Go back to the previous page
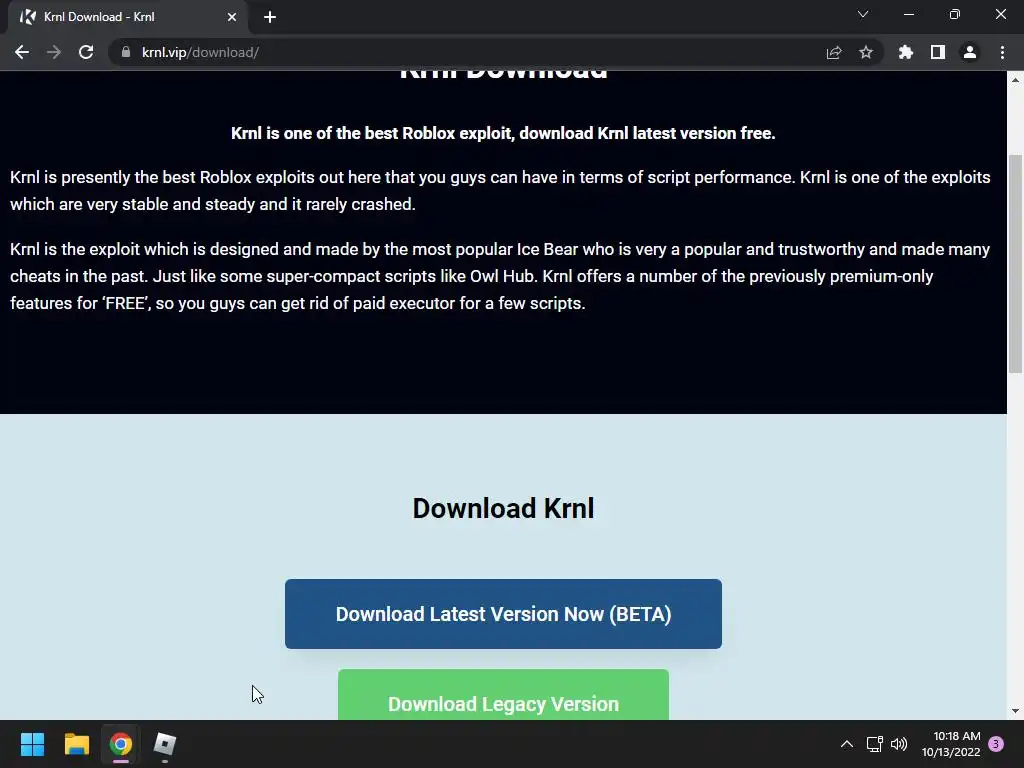Image resolution: width=1024 pixels, height=768 pixels. tap(22, 52)
